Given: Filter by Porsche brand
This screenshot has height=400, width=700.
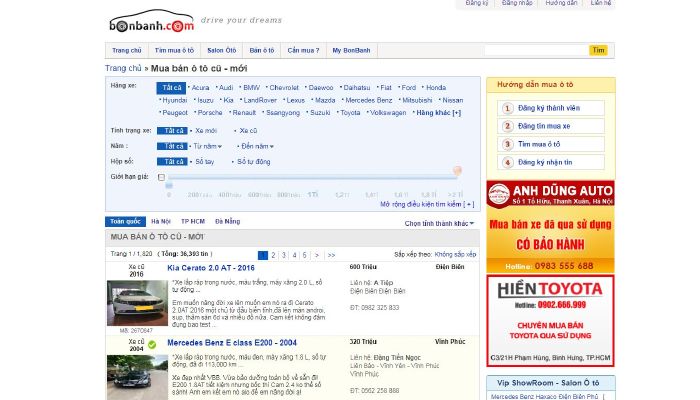Looking at the screenshot, I should click(210, 113).
